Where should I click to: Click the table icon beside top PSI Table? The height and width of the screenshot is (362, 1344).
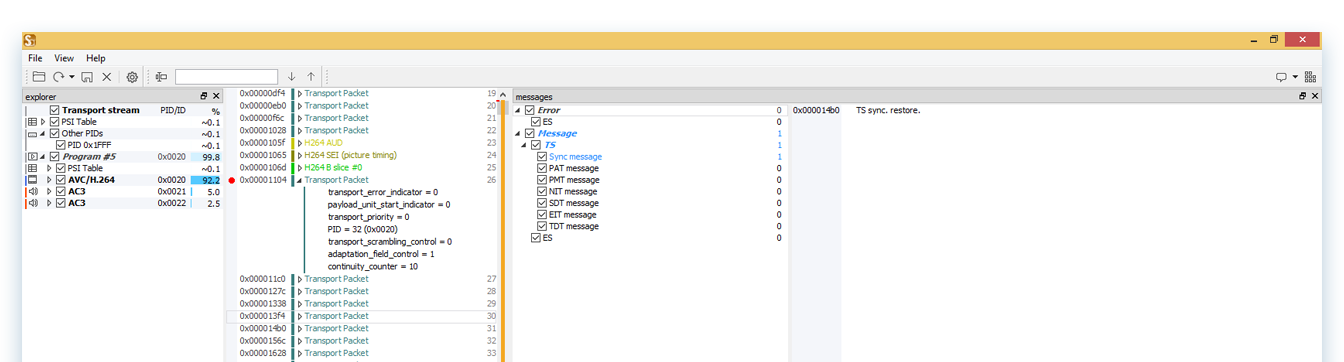32,122
